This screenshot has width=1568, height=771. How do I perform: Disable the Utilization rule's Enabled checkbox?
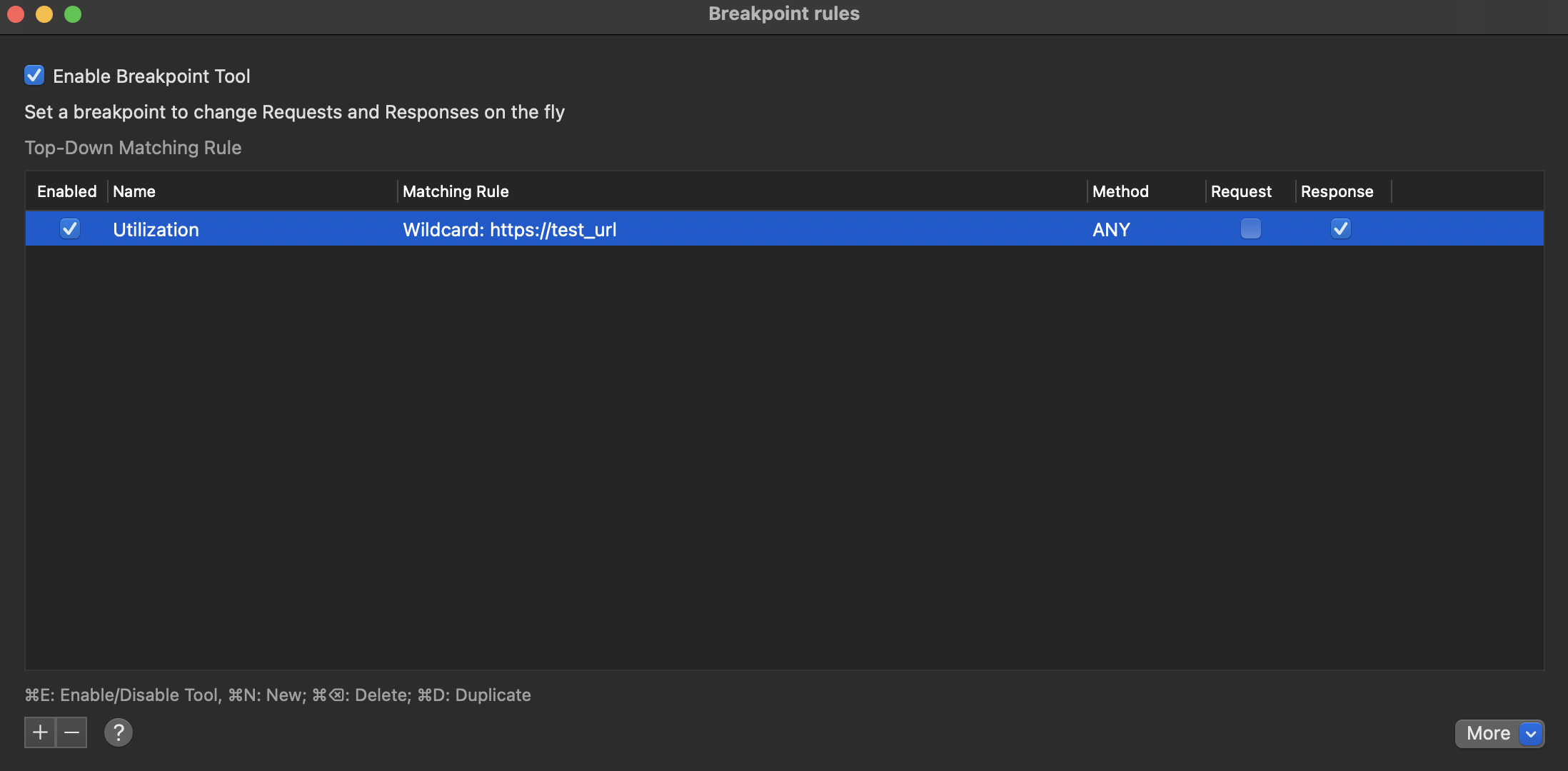(70, 229)
